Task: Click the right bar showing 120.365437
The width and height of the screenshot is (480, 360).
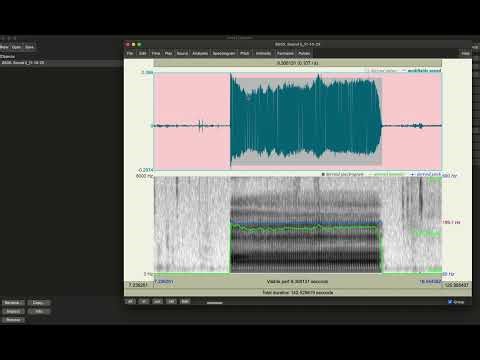Action: tap(457, 285)
